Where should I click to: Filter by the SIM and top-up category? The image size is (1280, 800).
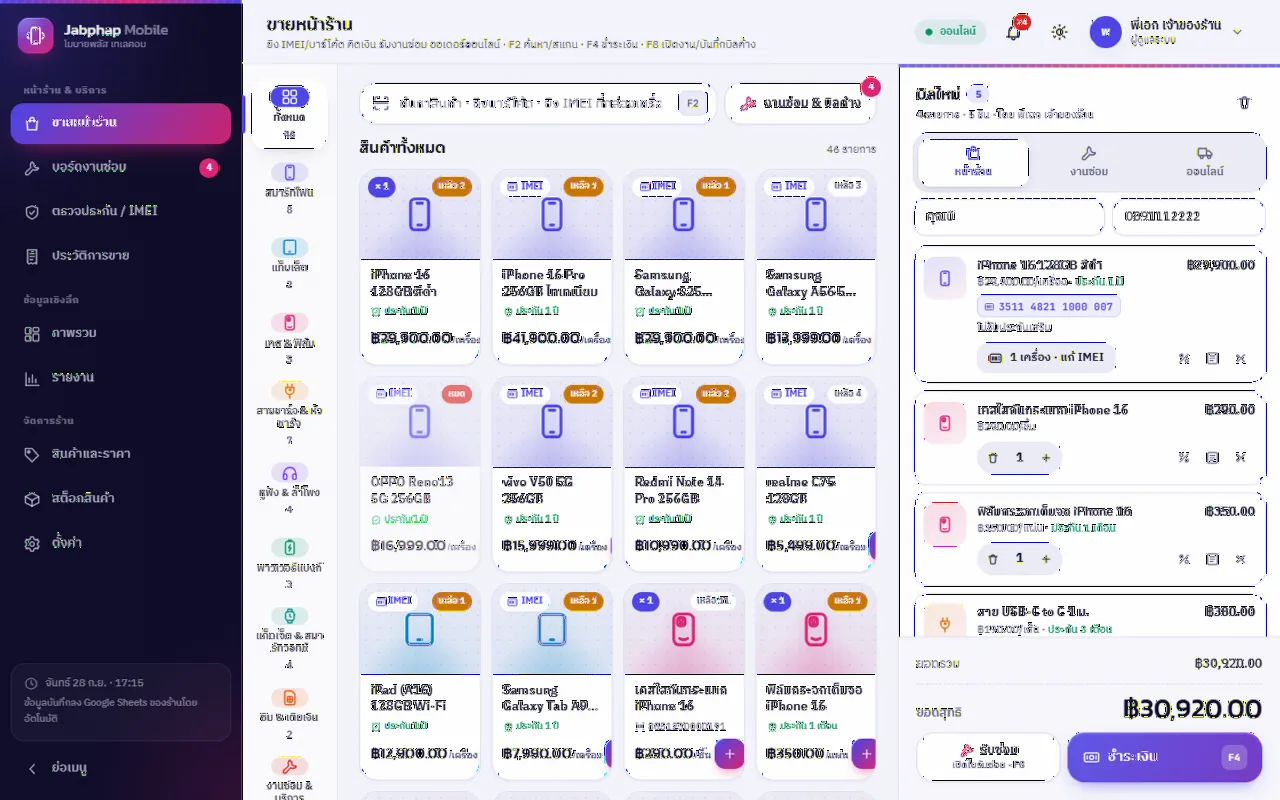pyautogui.click(x=289, y=713)
